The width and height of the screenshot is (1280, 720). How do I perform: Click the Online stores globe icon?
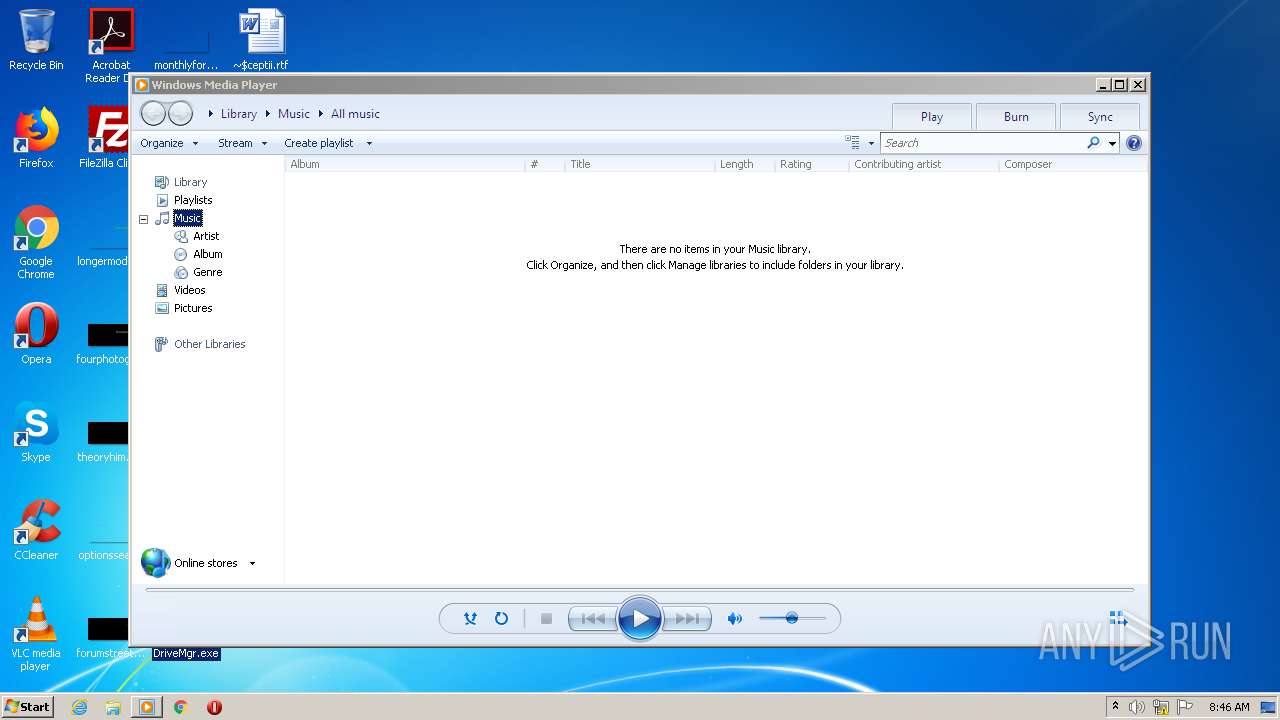click(156, 563)
